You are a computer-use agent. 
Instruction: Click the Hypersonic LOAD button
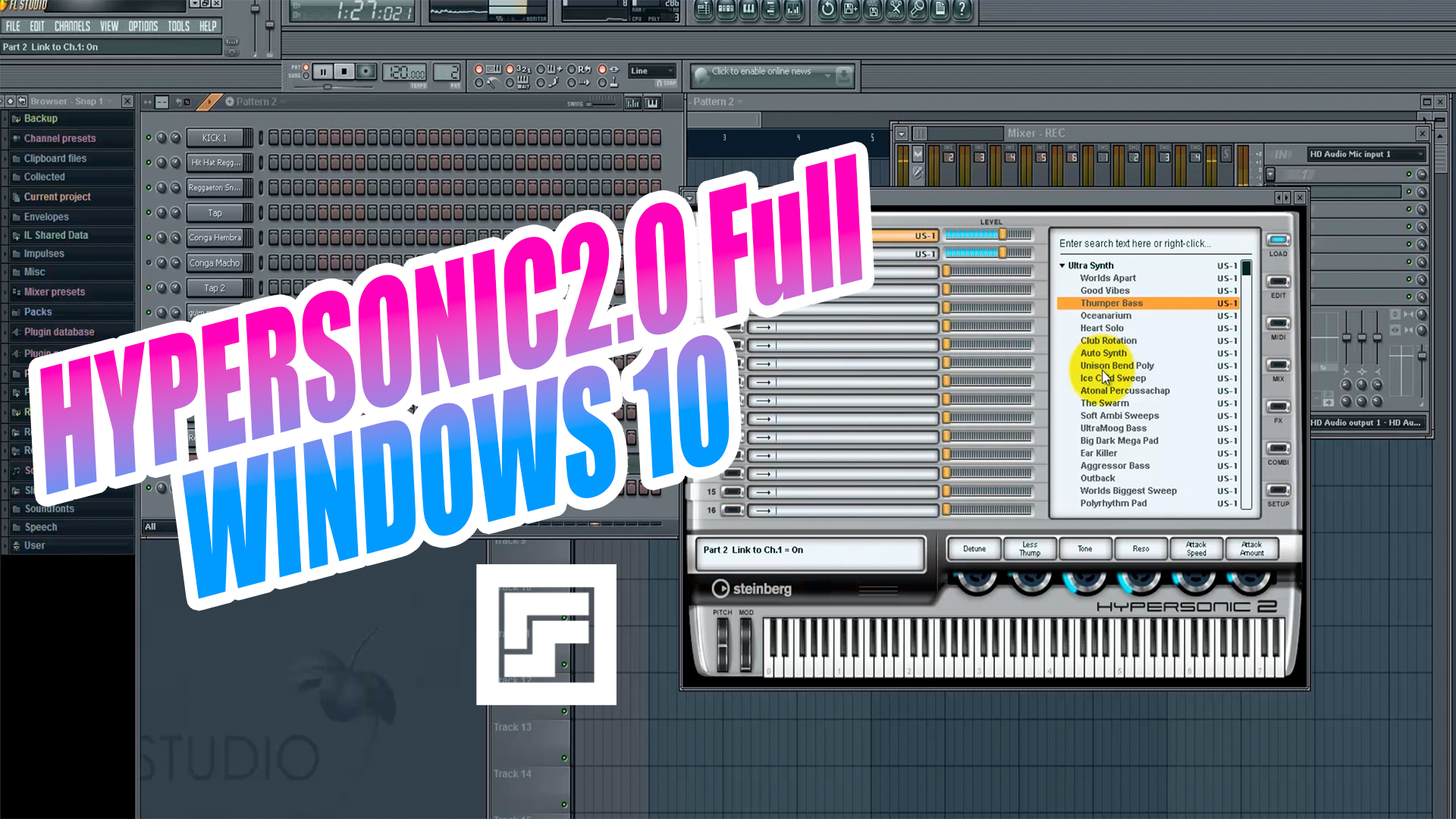pyautogui.click(x=1279, y=241)
